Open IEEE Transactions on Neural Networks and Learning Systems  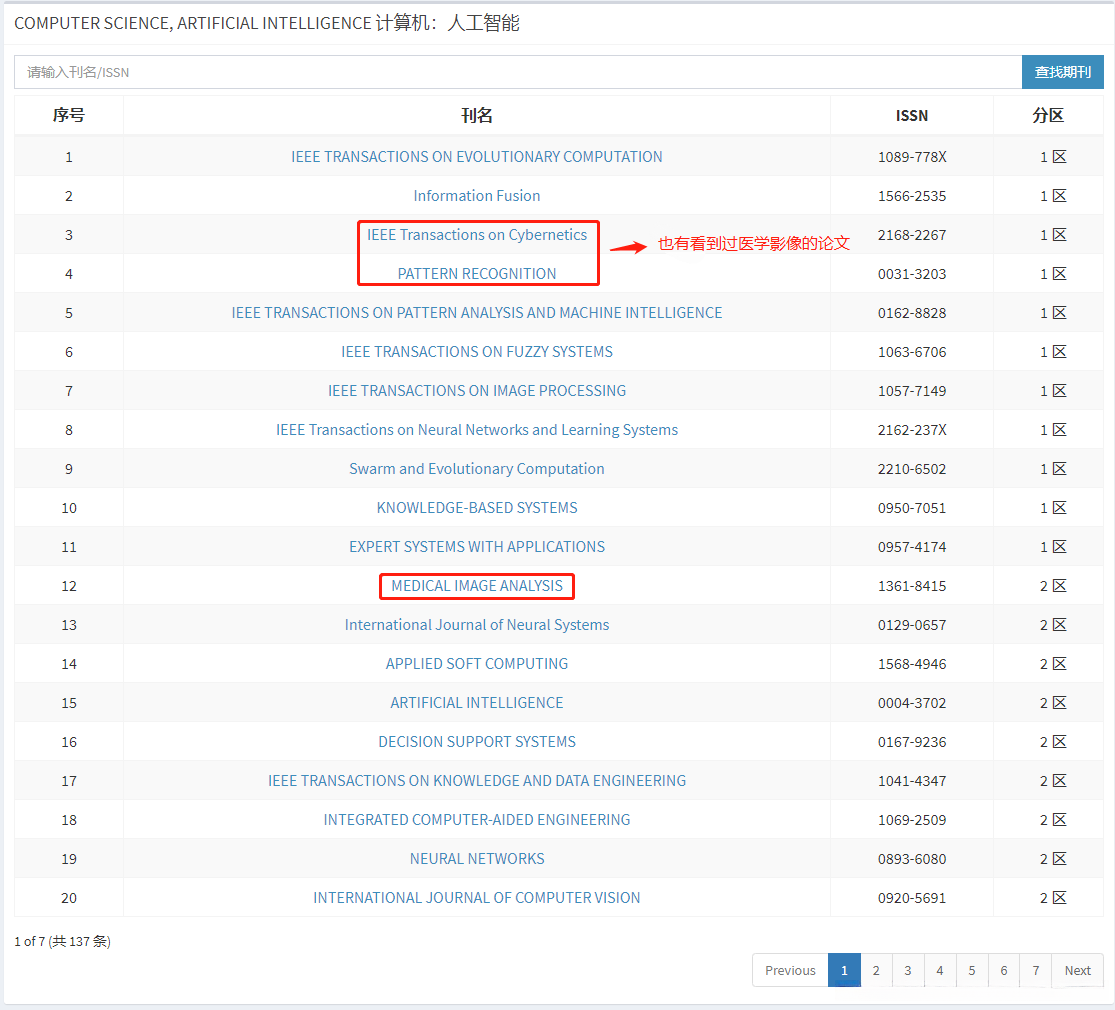(476, 430)
